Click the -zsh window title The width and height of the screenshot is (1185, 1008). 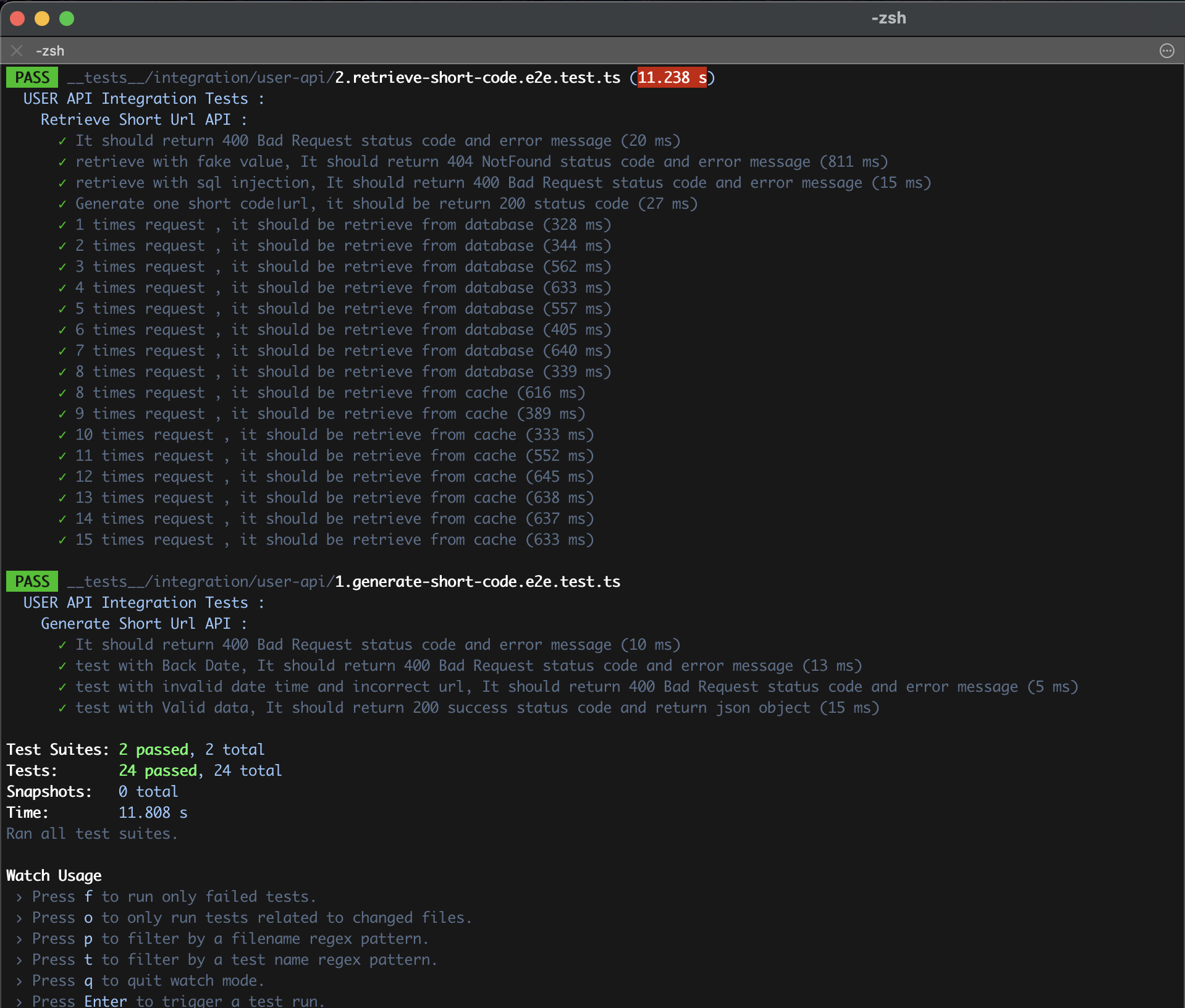tap(888, 18)
